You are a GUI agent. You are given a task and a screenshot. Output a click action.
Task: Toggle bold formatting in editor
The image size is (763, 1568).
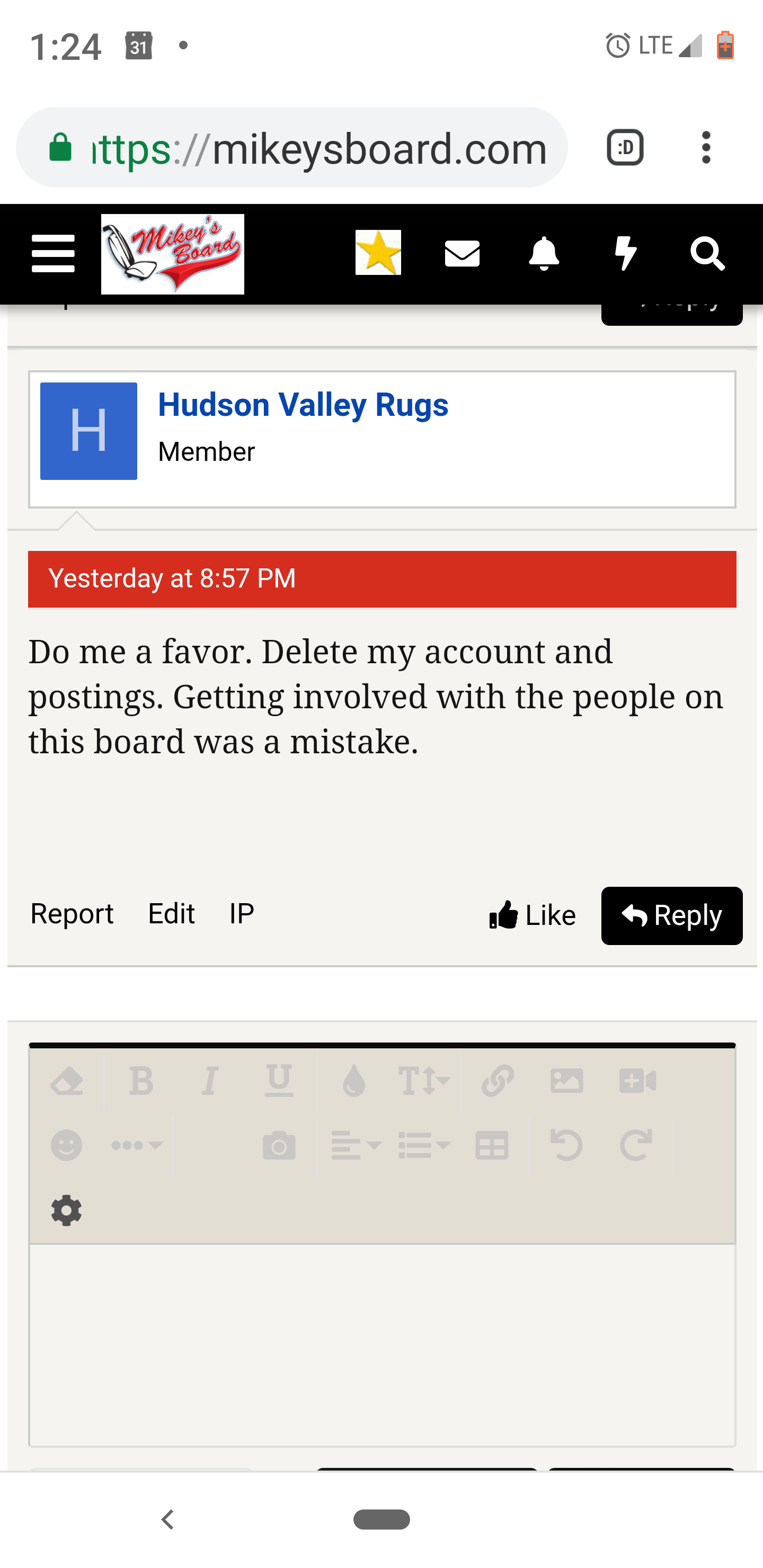pyautogui.click(x=141, y=1082)
